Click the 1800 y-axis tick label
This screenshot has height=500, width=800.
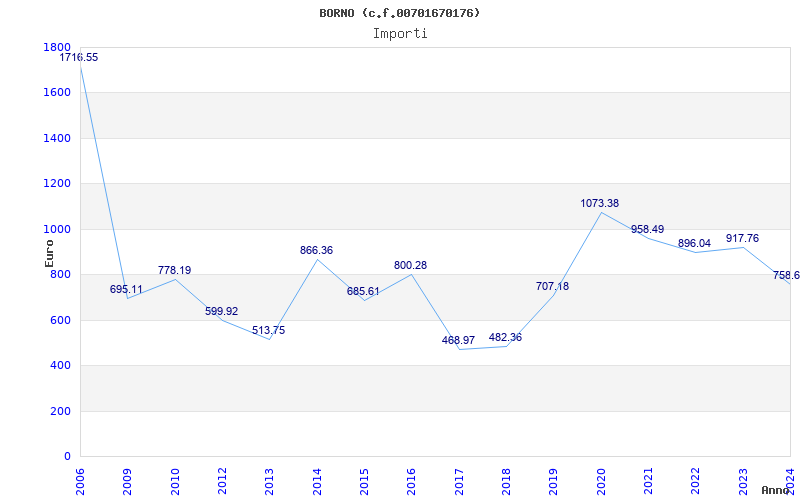pos(57,47)
